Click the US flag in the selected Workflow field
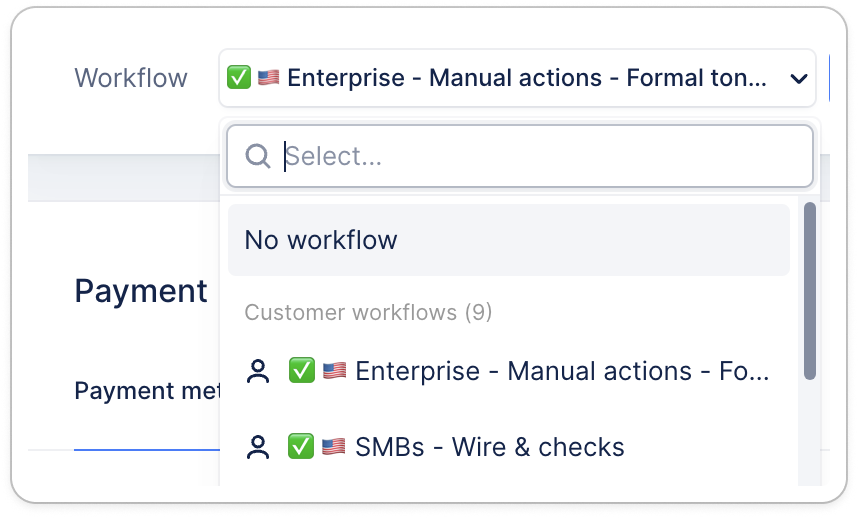Screen dimensions: 858x518 [268, 78]
